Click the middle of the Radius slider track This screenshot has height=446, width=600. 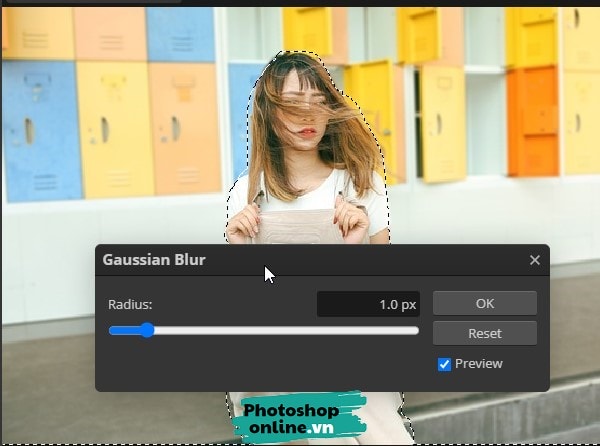264,330
